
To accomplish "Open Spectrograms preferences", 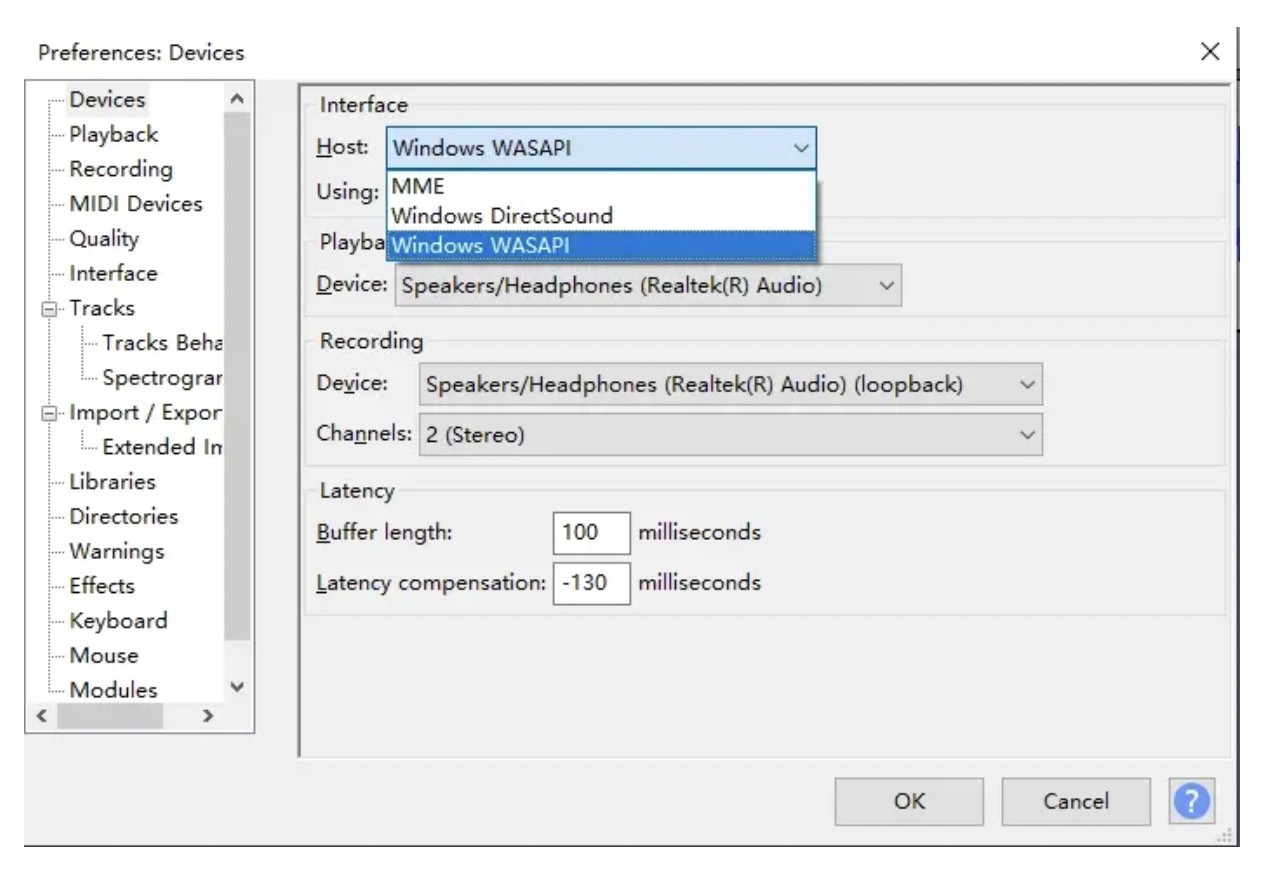I will pyautogui.click(x=161, y=378).
